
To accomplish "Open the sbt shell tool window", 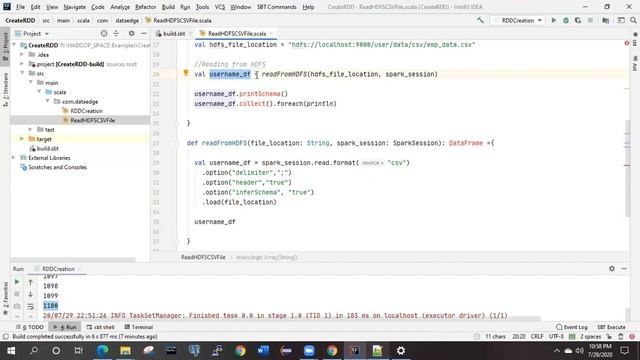I will click(x=100, y=327).
